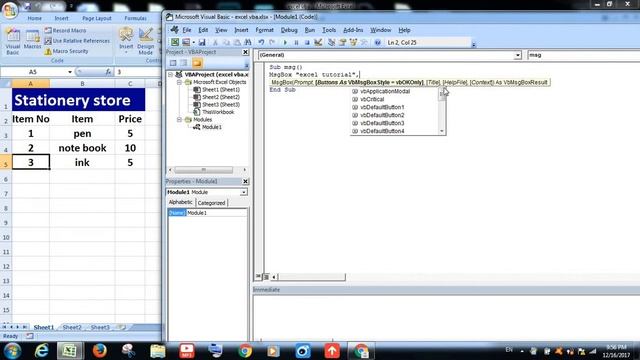
Task: Open Properties Window from the toolbar
Action: tap(342, 42)
